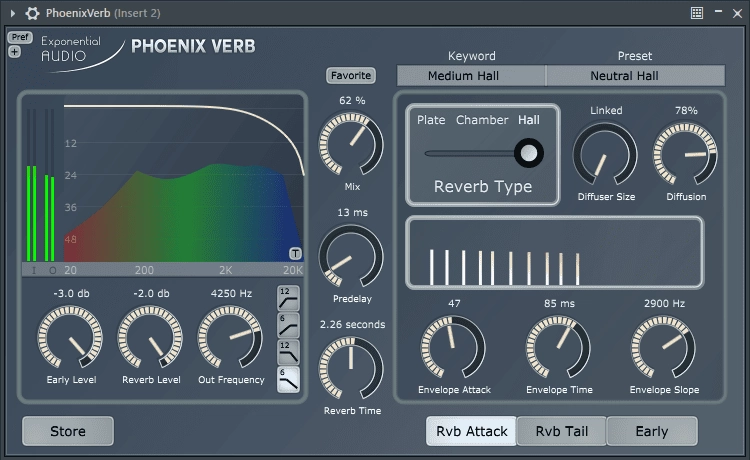750x460 pixels.
Task: Open the detailed settings grid icon
Action: click(697, 13)
